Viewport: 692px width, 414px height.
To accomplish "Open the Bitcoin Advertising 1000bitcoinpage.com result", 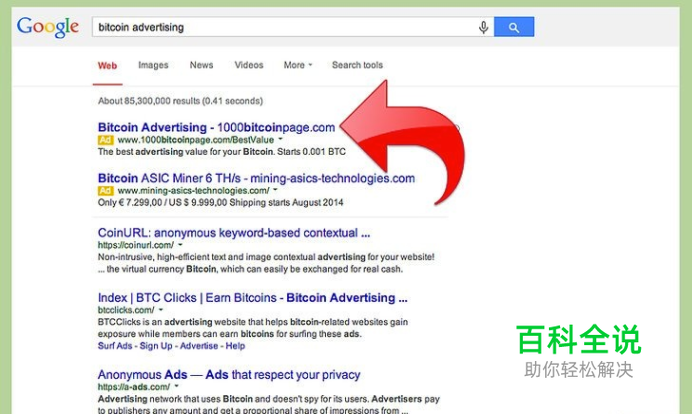I will 216,127.
